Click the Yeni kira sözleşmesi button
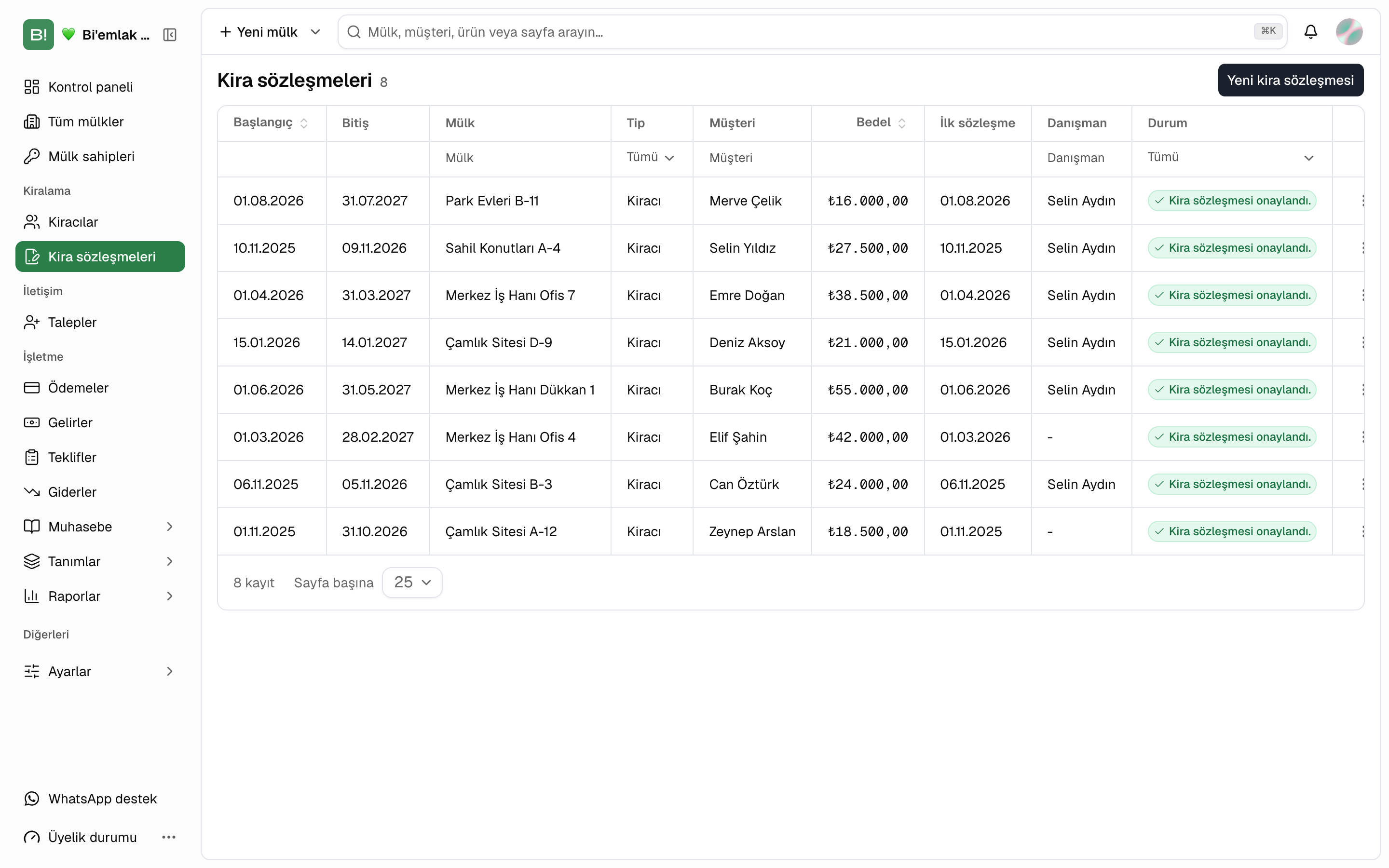Image resolution: width=1389 pixels, height=868 pixels. [1290, 80]
